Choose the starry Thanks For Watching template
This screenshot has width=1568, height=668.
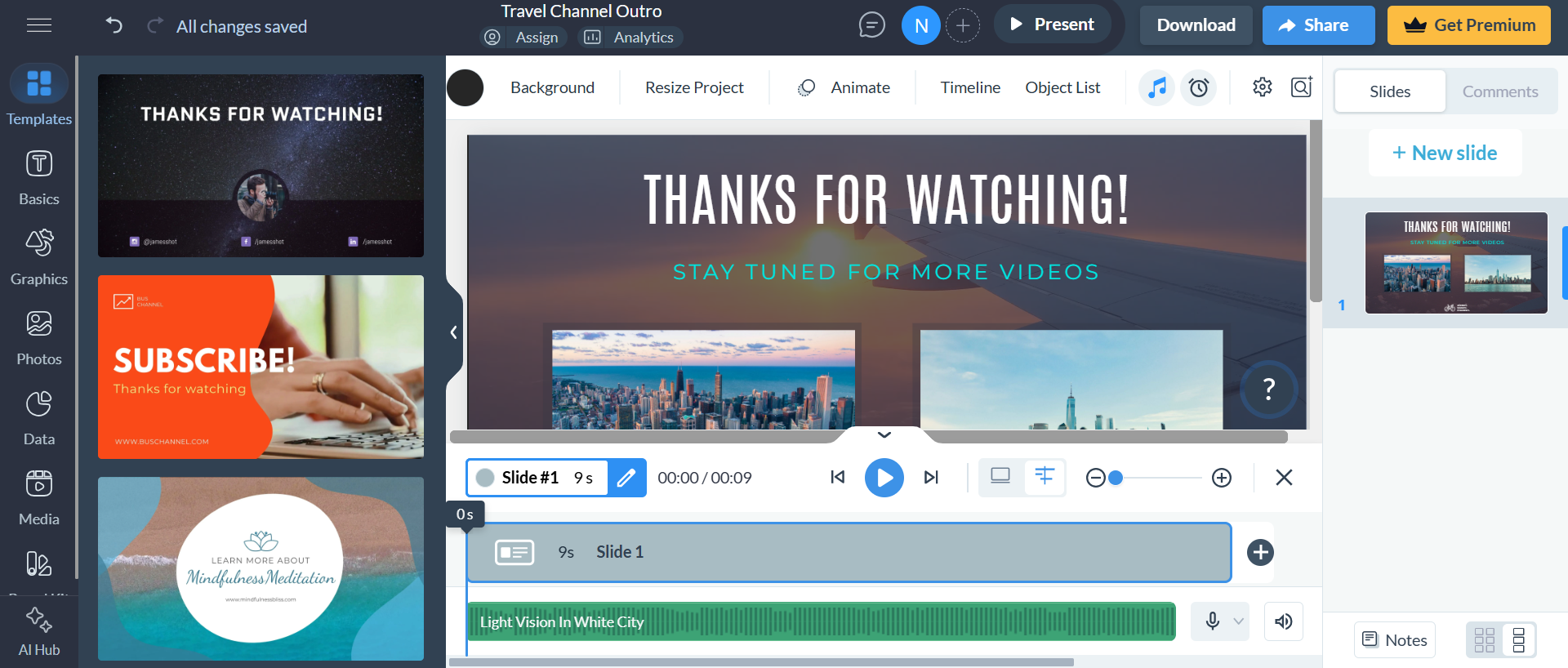click(x=261, y=166)
